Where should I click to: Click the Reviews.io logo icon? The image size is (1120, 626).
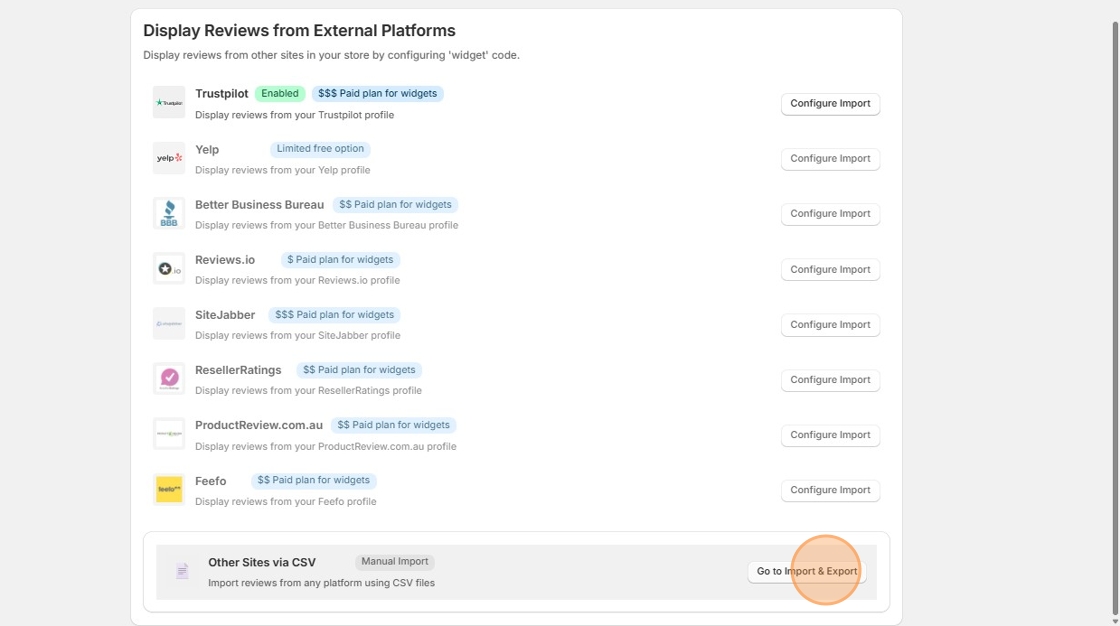(x=169, y=269)
